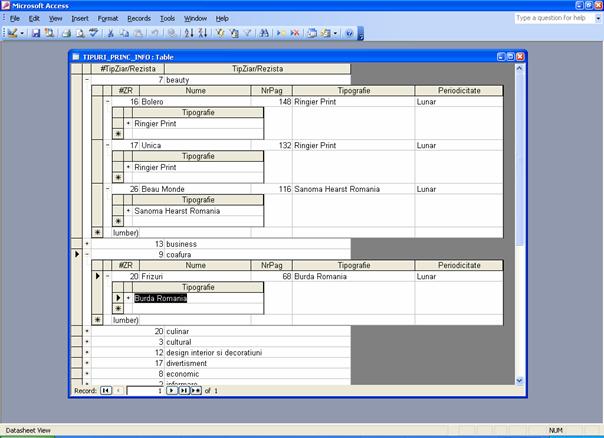Open Microsoft Access Help icon
604x438 pixels.
click(x=349, y=33)
